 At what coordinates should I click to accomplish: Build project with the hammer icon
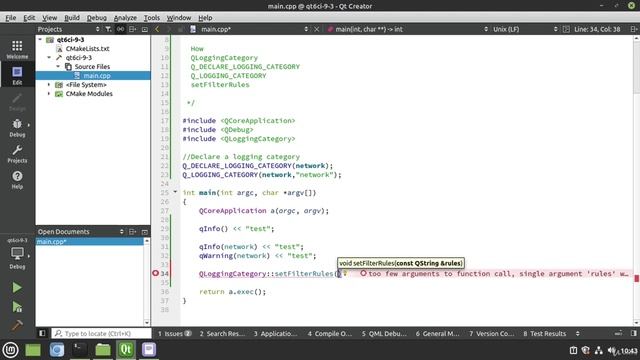tap(17, 325)
